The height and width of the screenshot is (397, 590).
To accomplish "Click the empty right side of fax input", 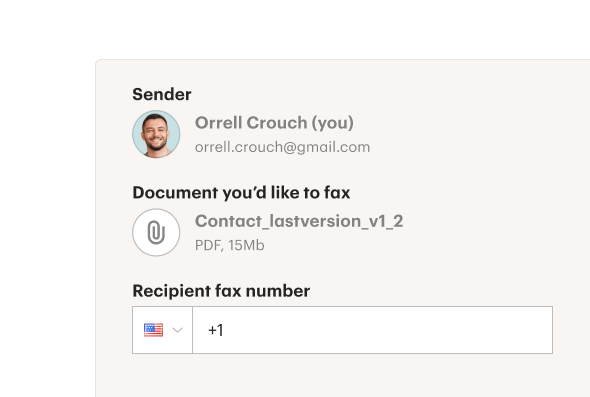I will [x=452, y=330].
